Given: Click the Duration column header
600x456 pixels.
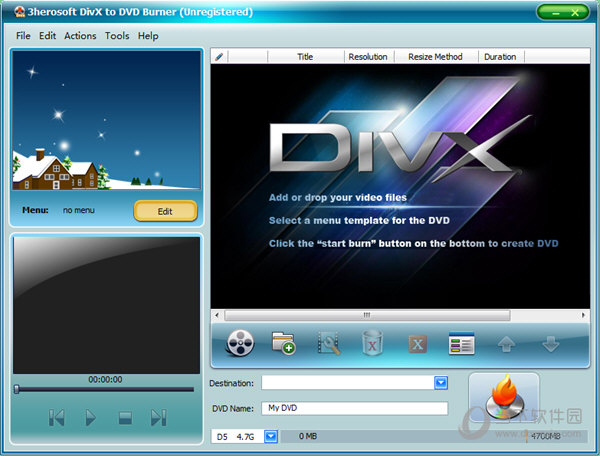Looking at the screenshot, I should 500,57.
